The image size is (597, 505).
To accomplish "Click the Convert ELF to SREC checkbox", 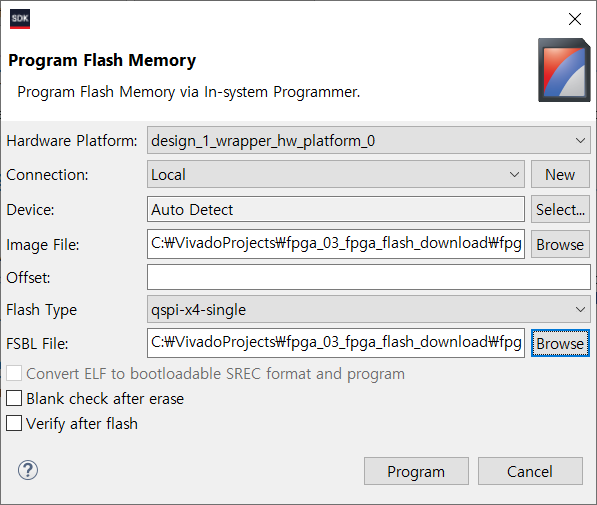I will click(14, 373).
